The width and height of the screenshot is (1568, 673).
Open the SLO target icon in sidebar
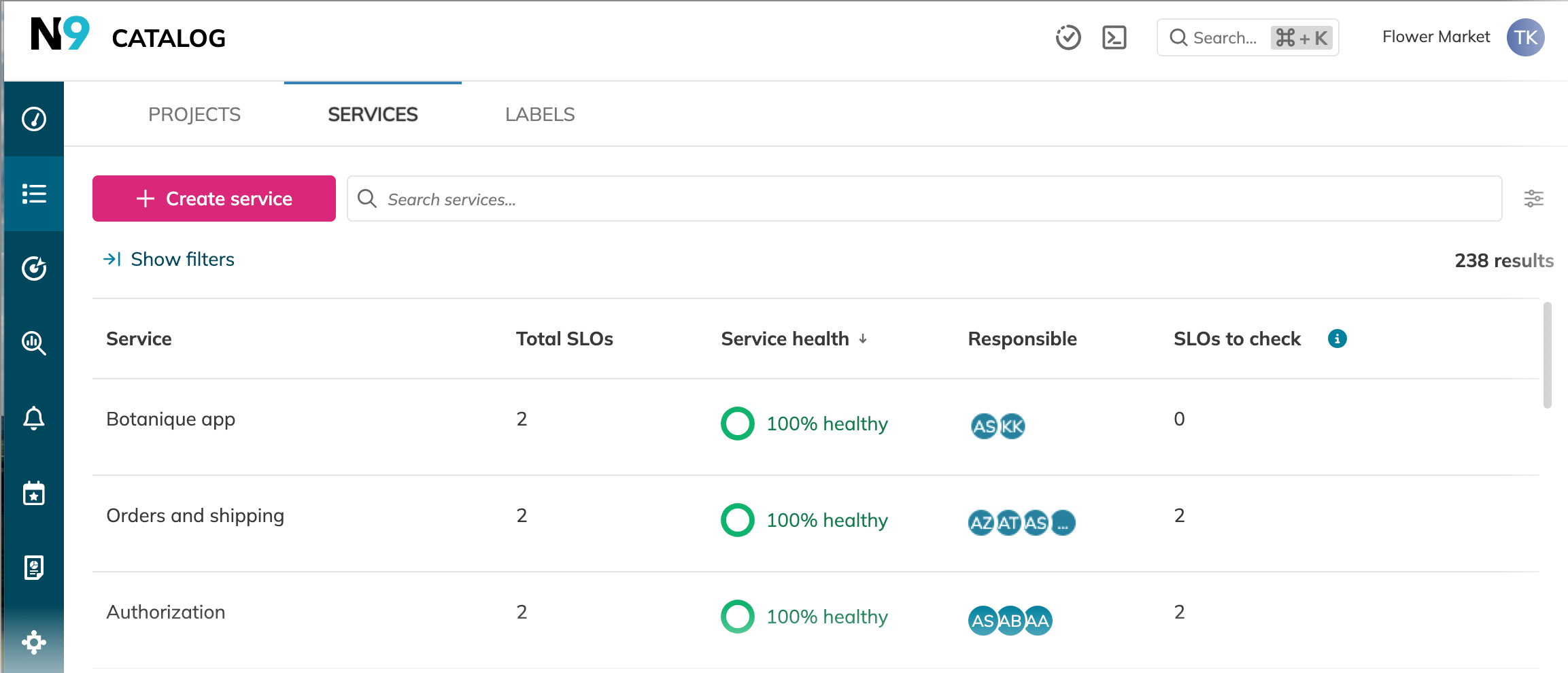pyautogui.click(x=34, y=269)
